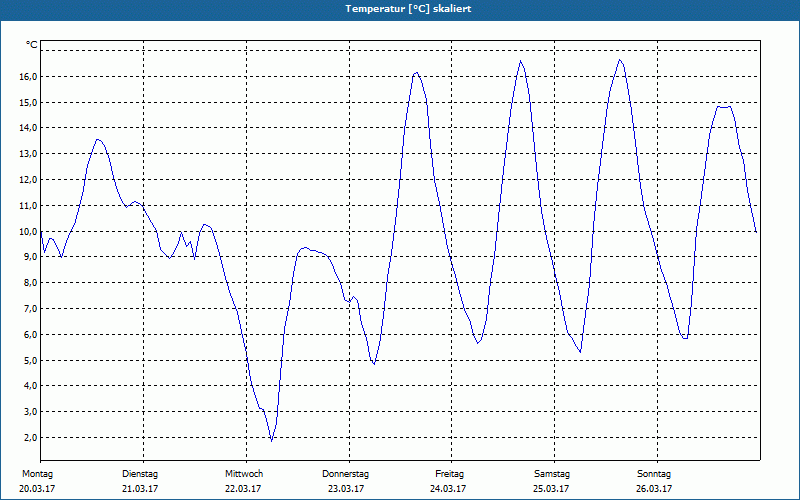Click the °C unit label on the axis

point(32,45)
